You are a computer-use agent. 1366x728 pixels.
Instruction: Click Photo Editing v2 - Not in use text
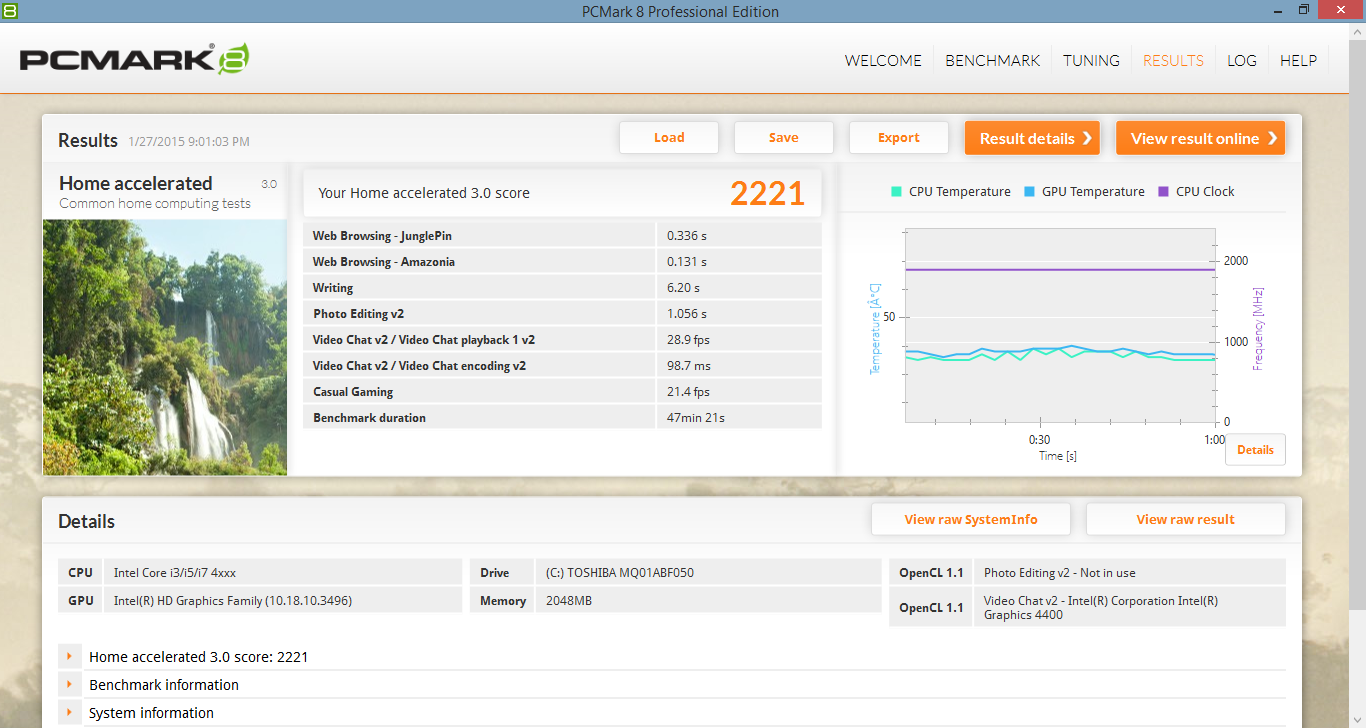coord(1060,573)
